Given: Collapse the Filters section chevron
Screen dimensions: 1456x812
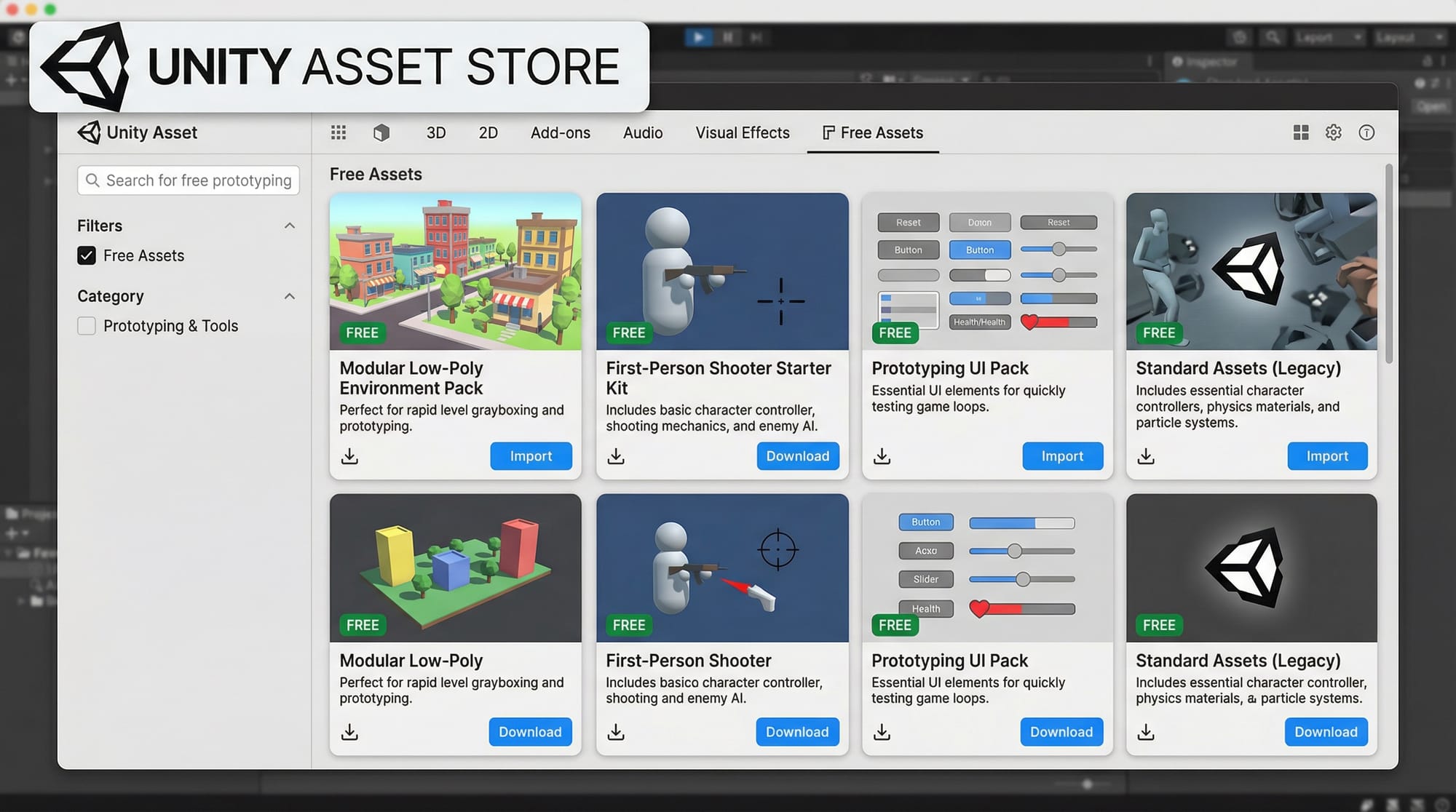Looking at the screenshot, I should click(290, 226).
